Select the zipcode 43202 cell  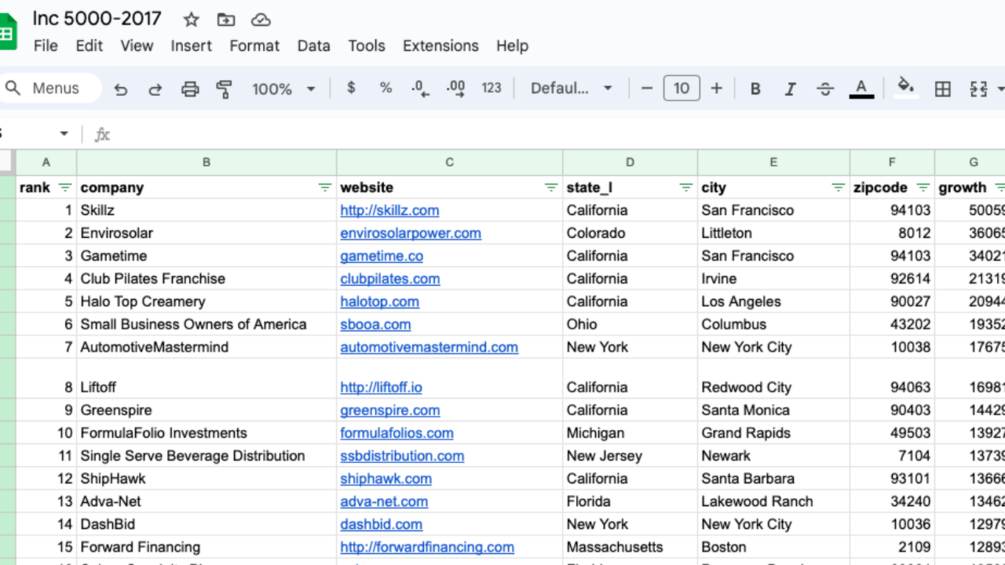(892, 324)
